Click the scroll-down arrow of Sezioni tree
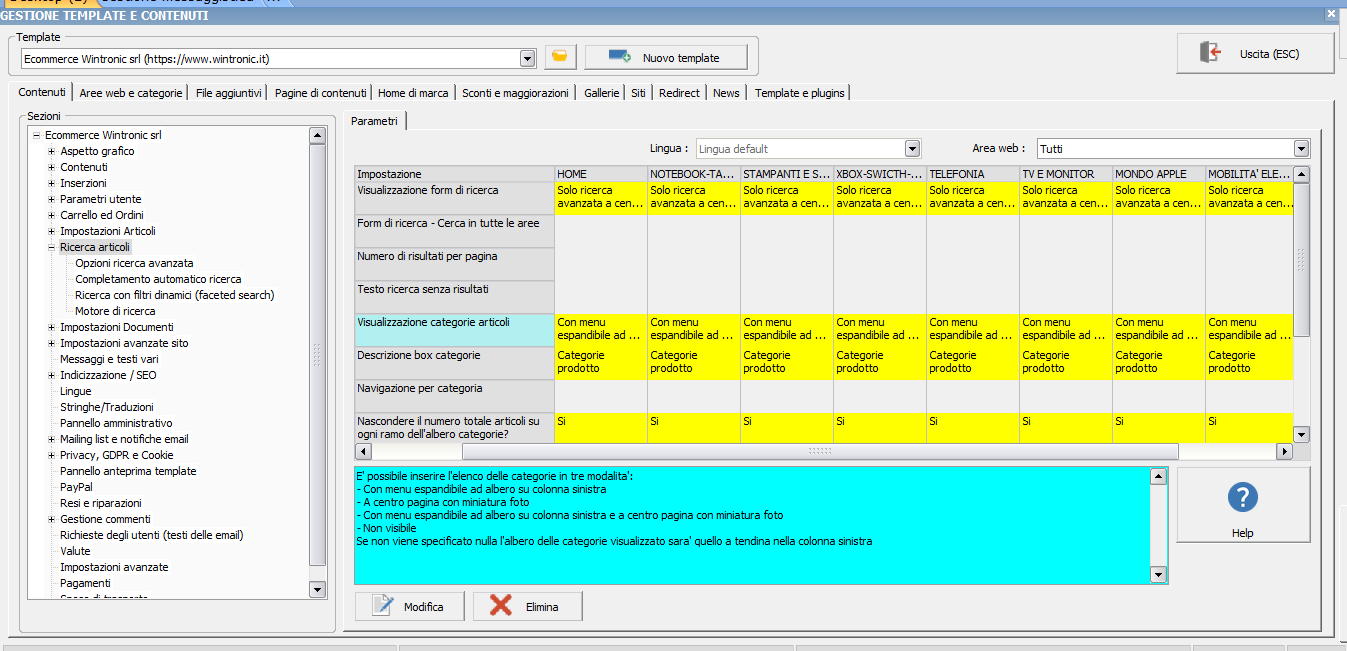Screen dimensions: 1347x651 tap(317, 590)
